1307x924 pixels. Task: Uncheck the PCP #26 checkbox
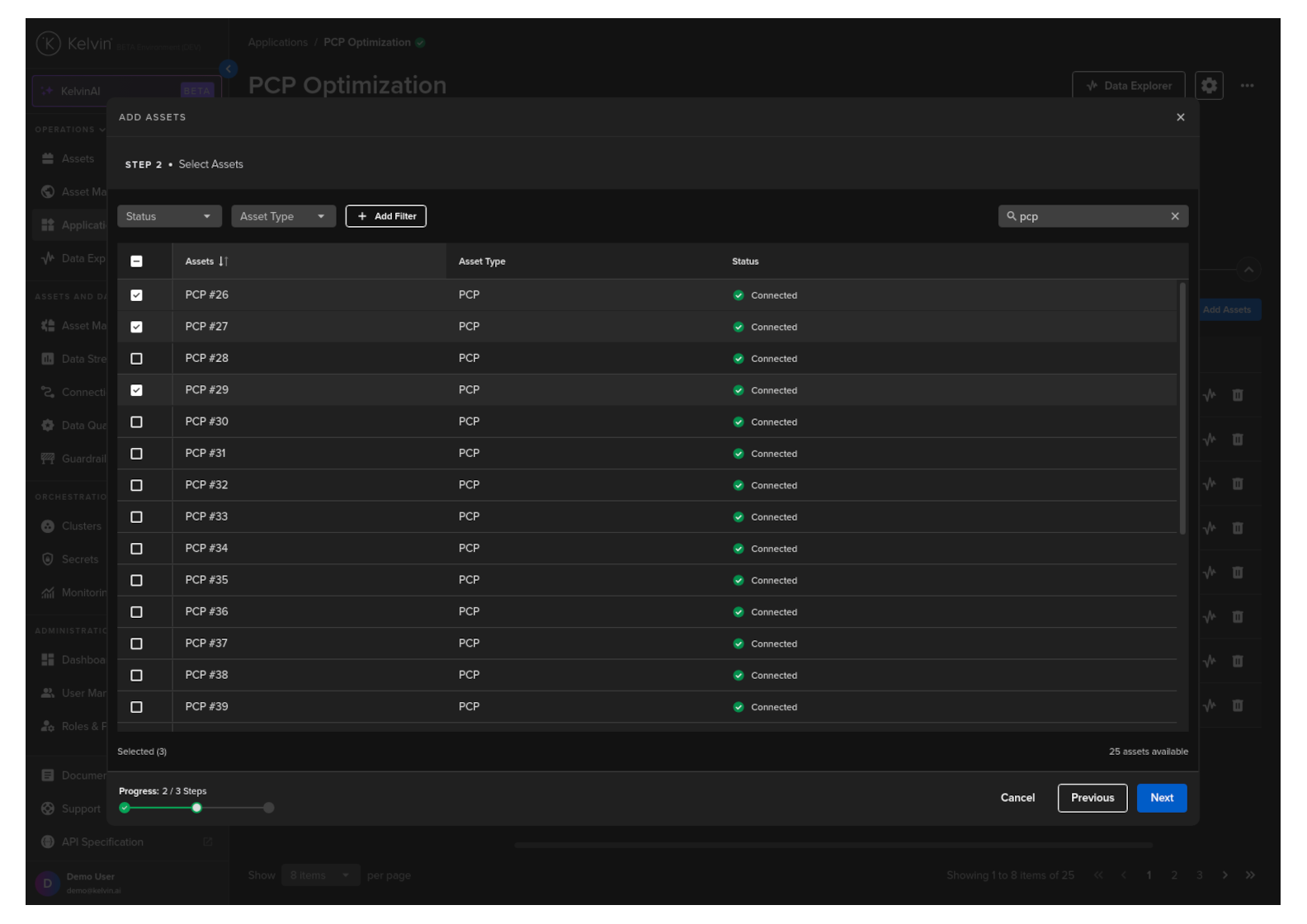(137, 295)
